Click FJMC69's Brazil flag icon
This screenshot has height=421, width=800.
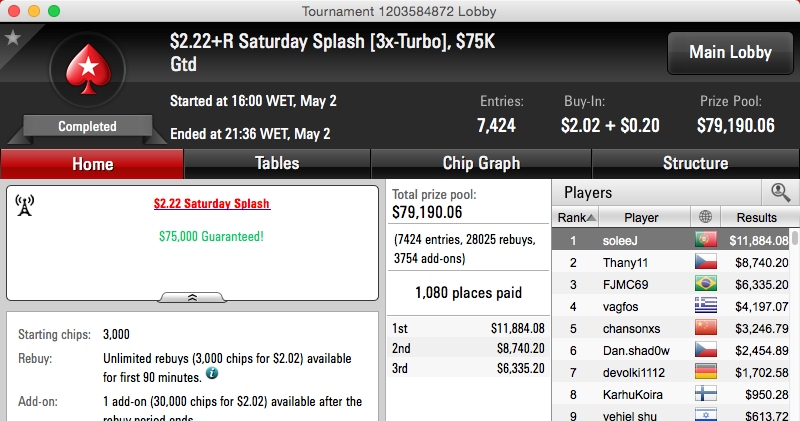[x=706, y=284]
